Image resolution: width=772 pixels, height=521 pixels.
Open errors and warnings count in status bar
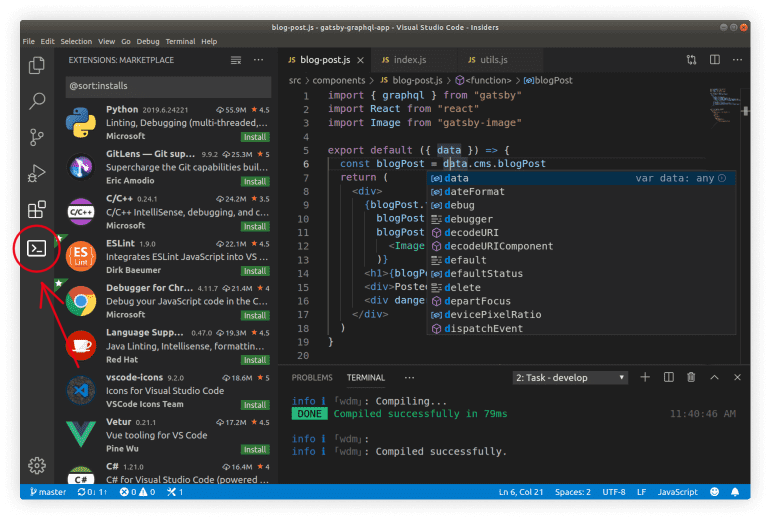pos(137,492)
